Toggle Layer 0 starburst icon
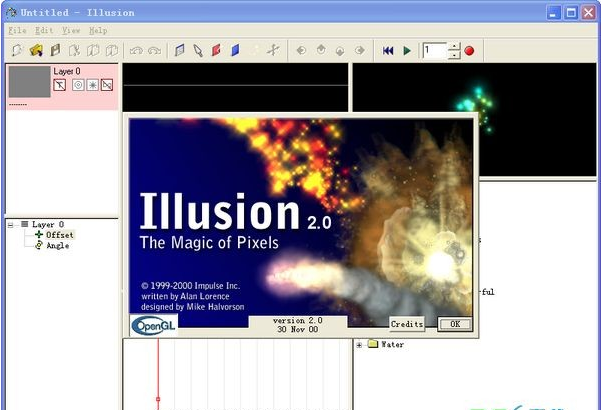This screenshot has width=601, height=410. pos(92,85)
